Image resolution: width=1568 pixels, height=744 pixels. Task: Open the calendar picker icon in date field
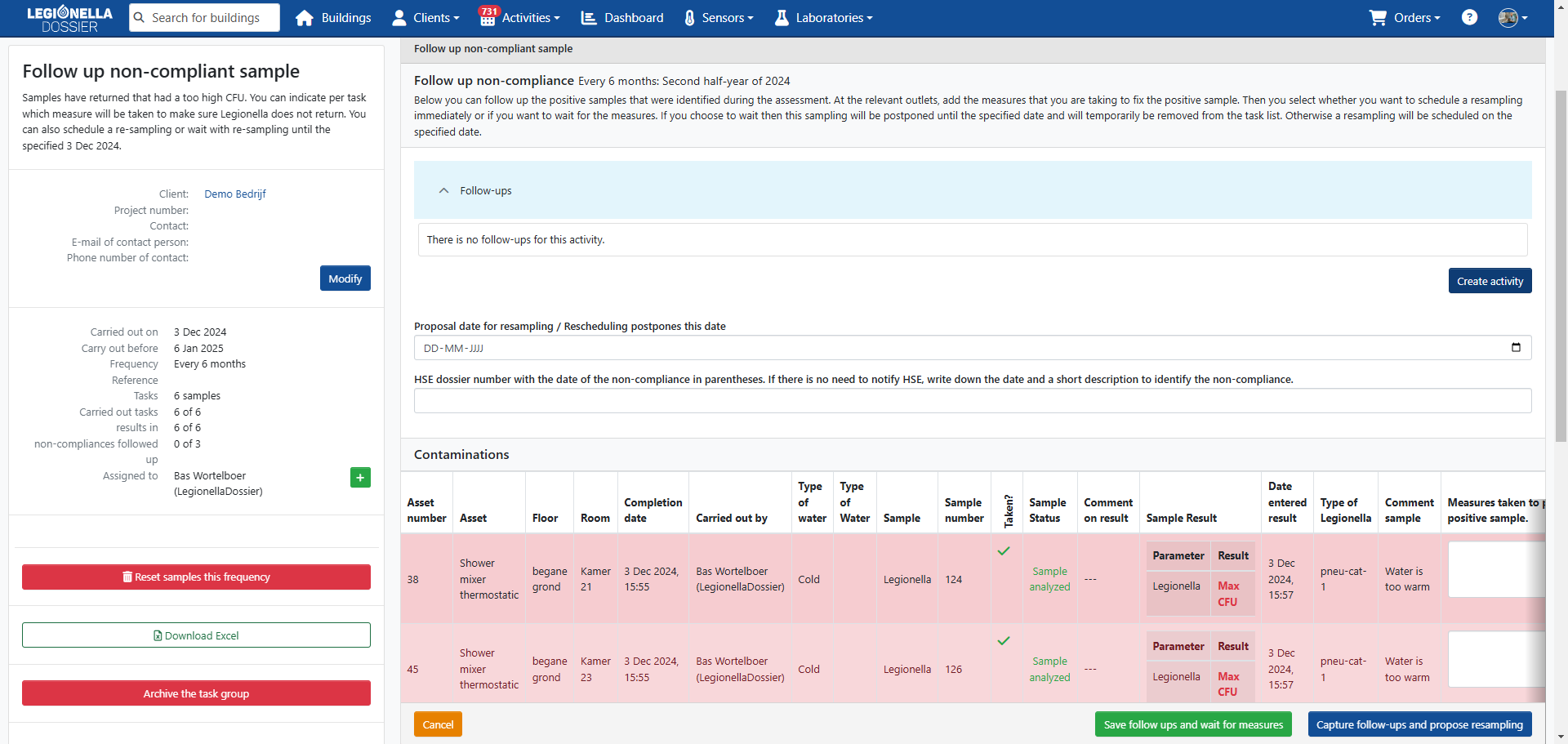1516,347
